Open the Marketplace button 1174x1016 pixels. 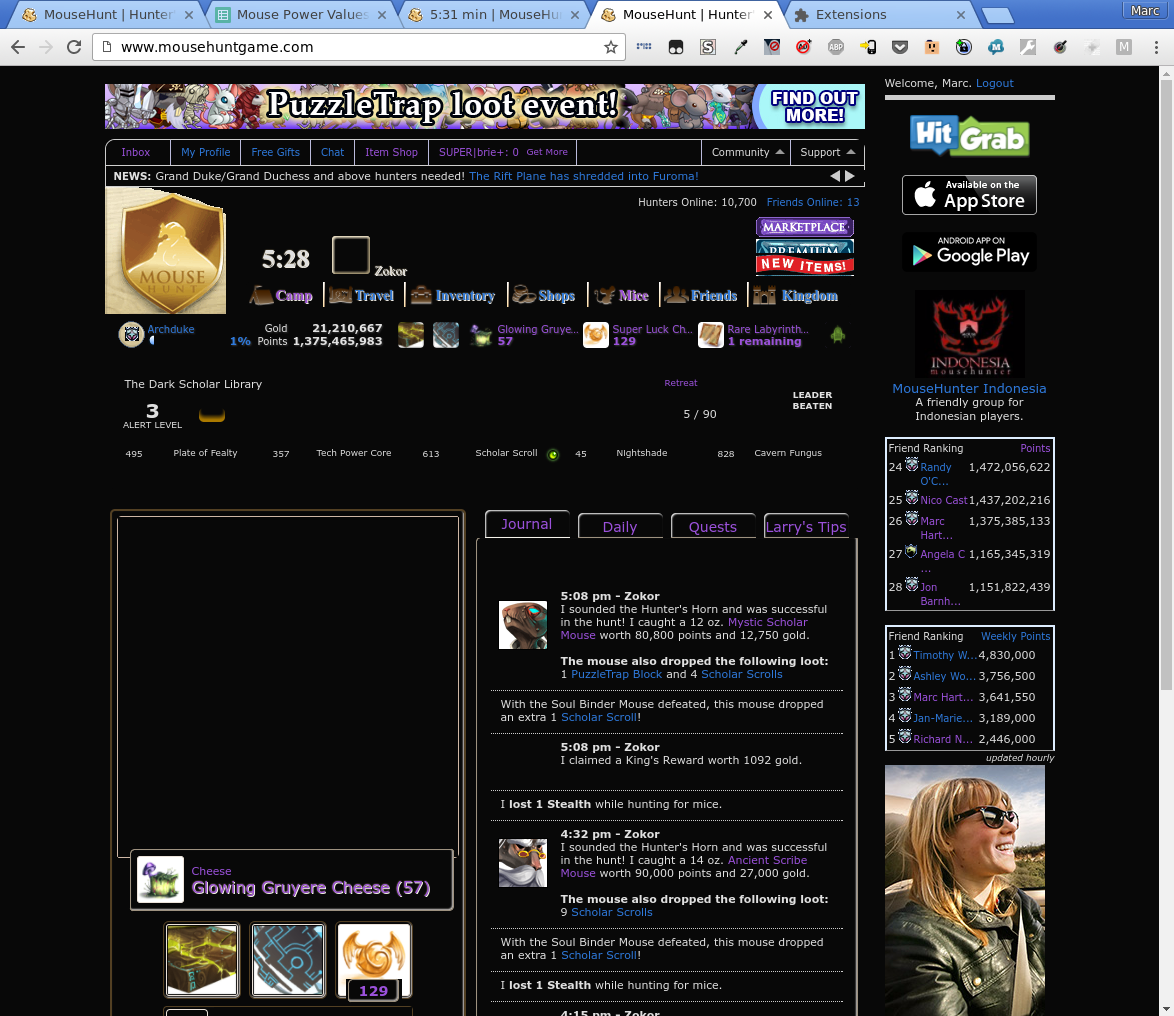pyautogui.click(x=805, y=227)
